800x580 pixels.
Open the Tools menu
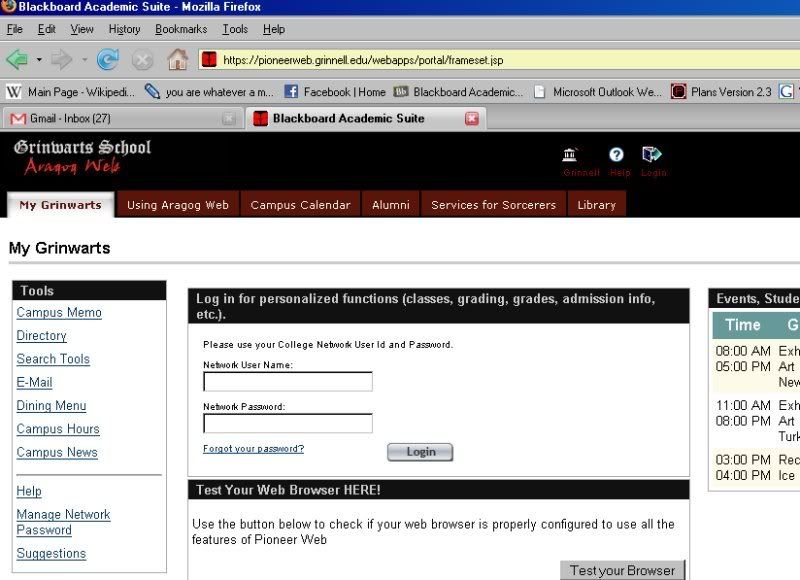(x=235, y=29)
